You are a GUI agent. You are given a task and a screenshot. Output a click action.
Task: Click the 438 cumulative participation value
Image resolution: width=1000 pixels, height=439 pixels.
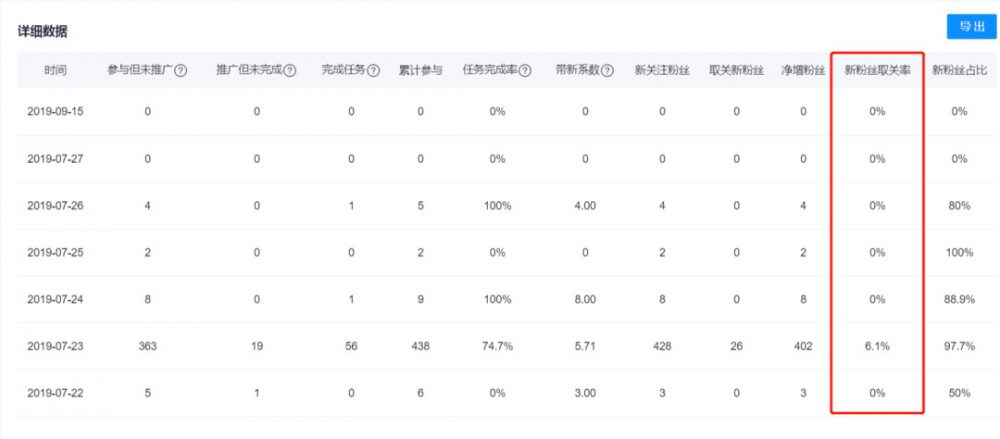(420, 346)
